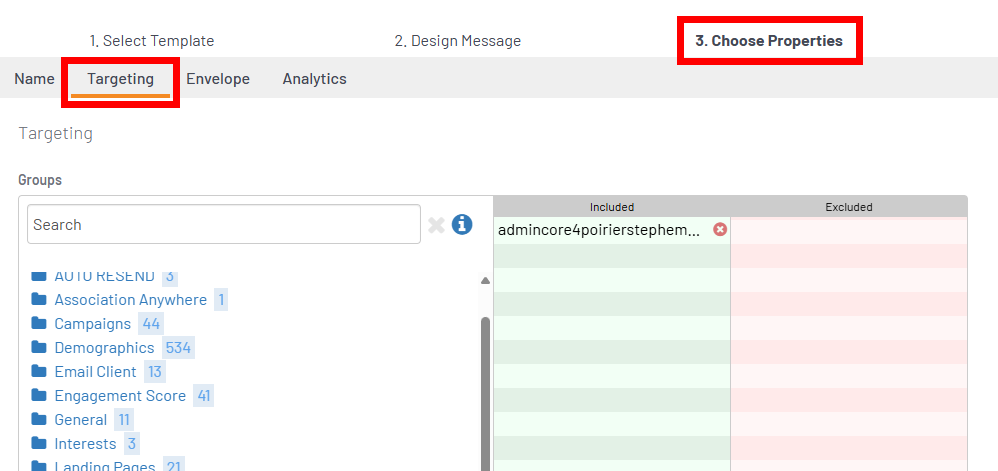Switch to the Name tab
This screenshot has width=998, height=471.
point(34,79)
